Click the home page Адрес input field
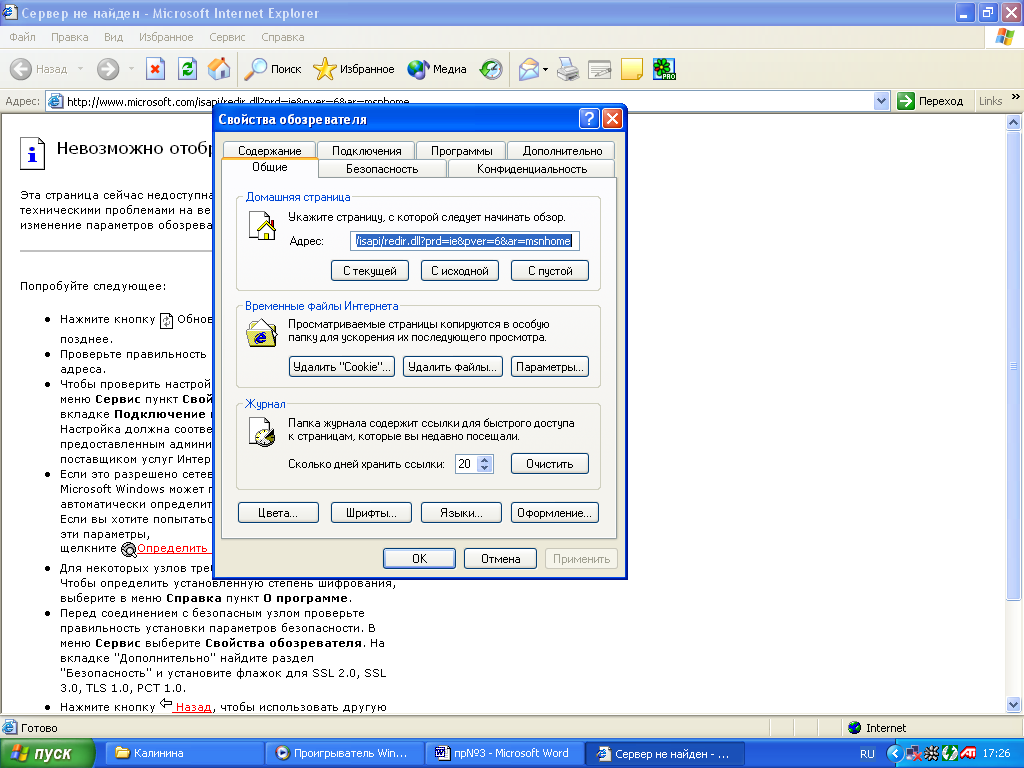The image size is (1024, 768). [x=464, y=241]
